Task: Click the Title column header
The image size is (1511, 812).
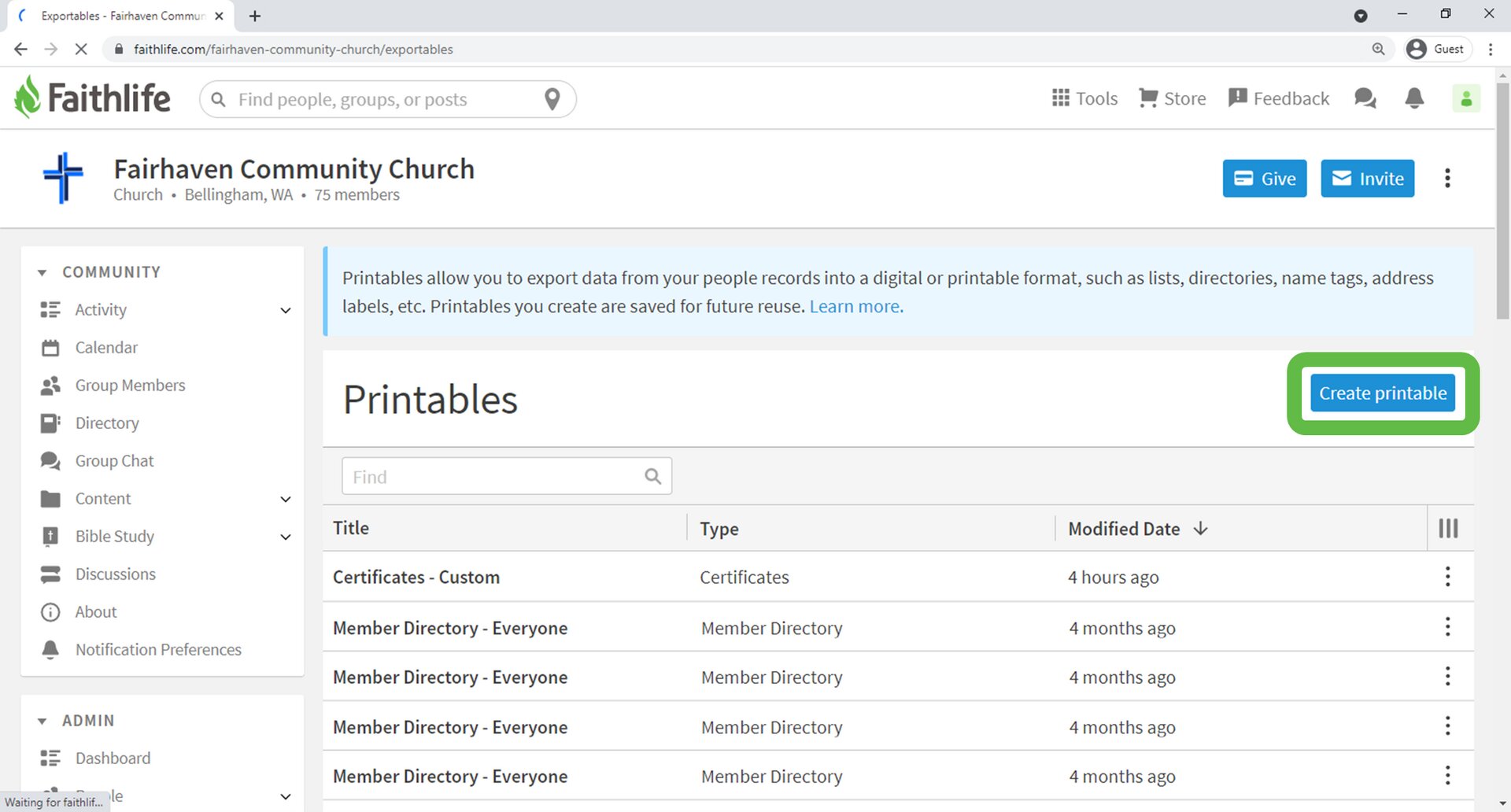Action: click(351, 528)
